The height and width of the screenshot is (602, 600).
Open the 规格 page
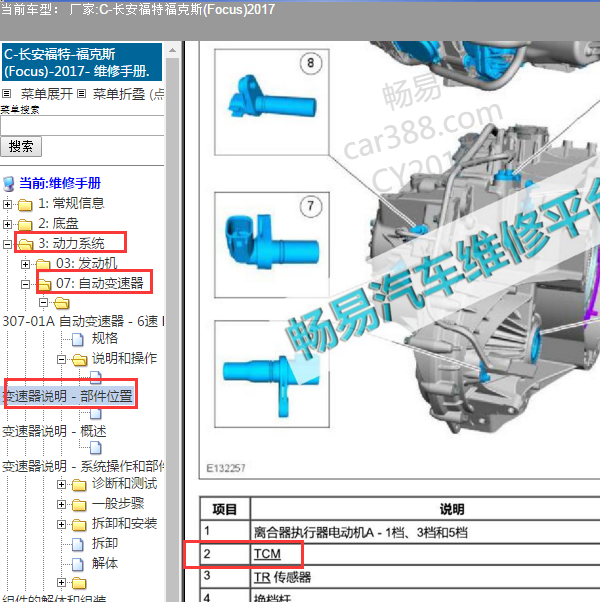point(104,338)
